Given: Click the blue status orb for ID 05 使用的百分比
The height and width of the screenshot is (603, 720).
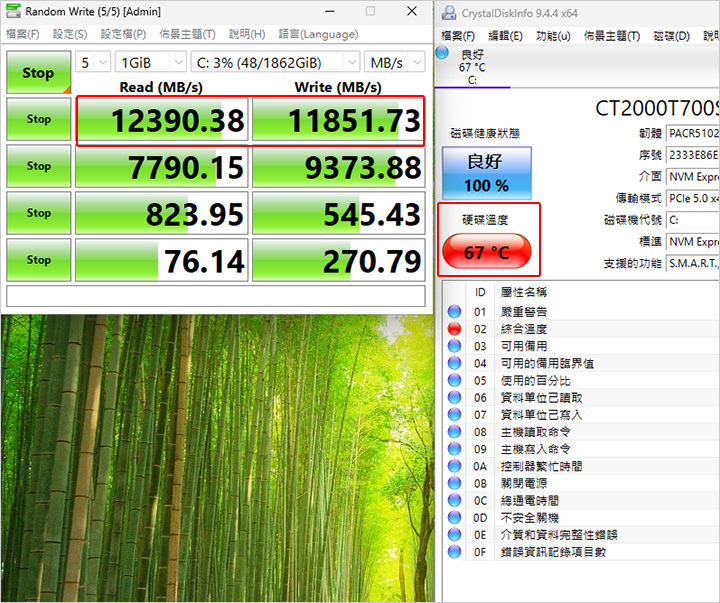Looking at the screenshot, I should (454, 380).
